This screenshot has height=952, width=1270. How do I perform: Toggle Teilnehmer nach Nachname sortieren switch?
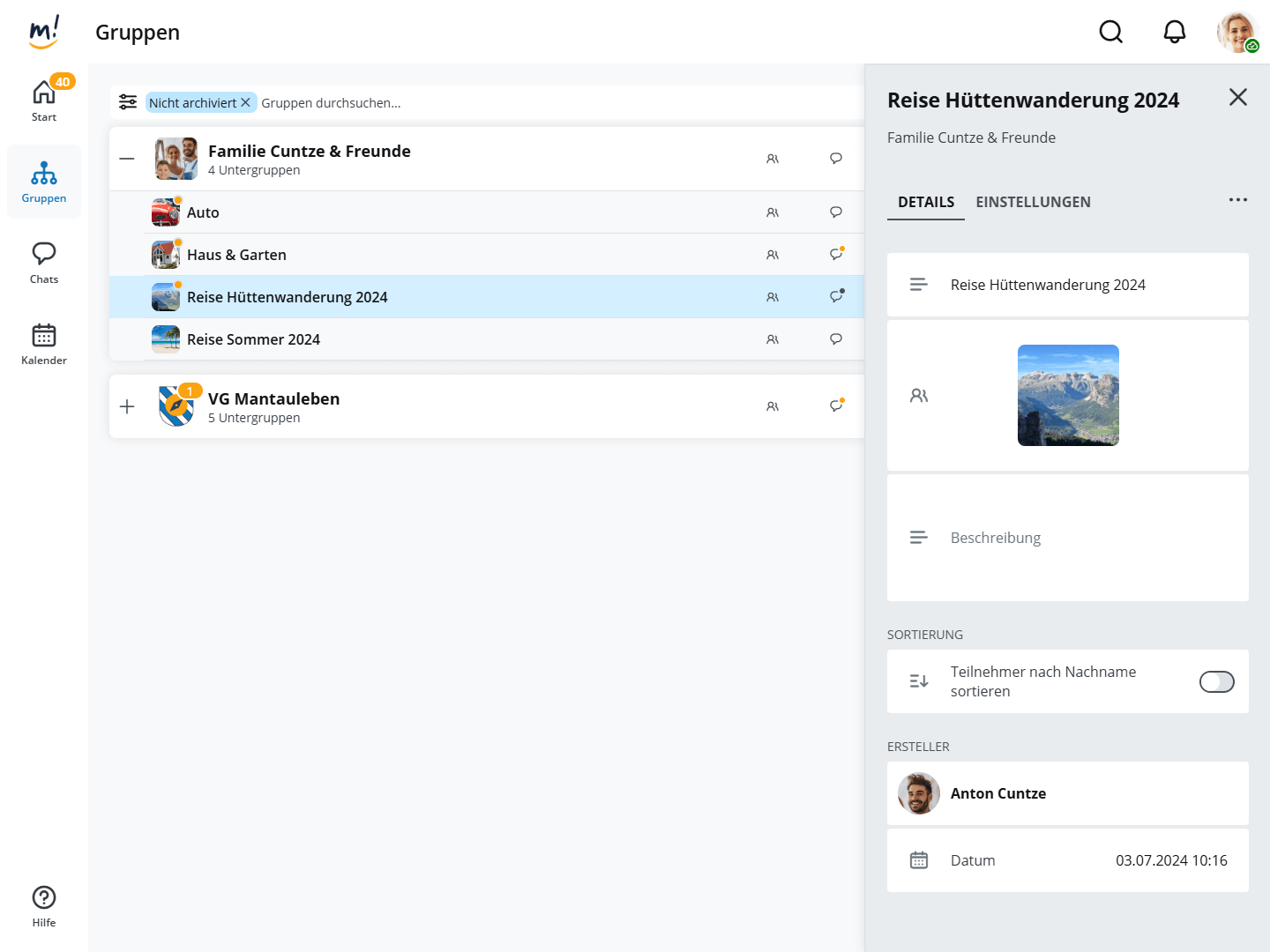(1216, 681)
